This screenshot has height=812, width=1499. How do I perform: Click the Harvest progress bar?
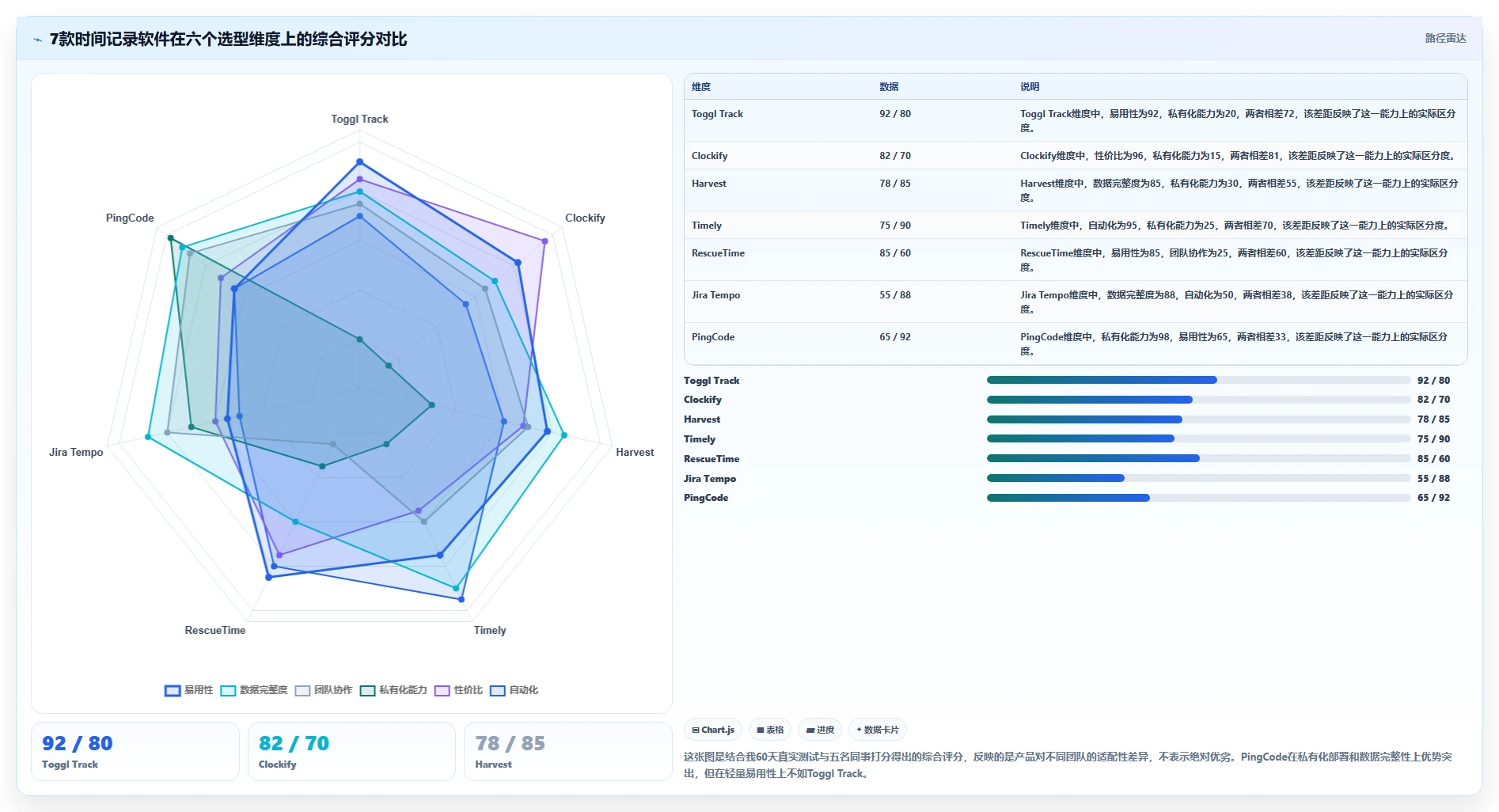(x=1198, y=419)
